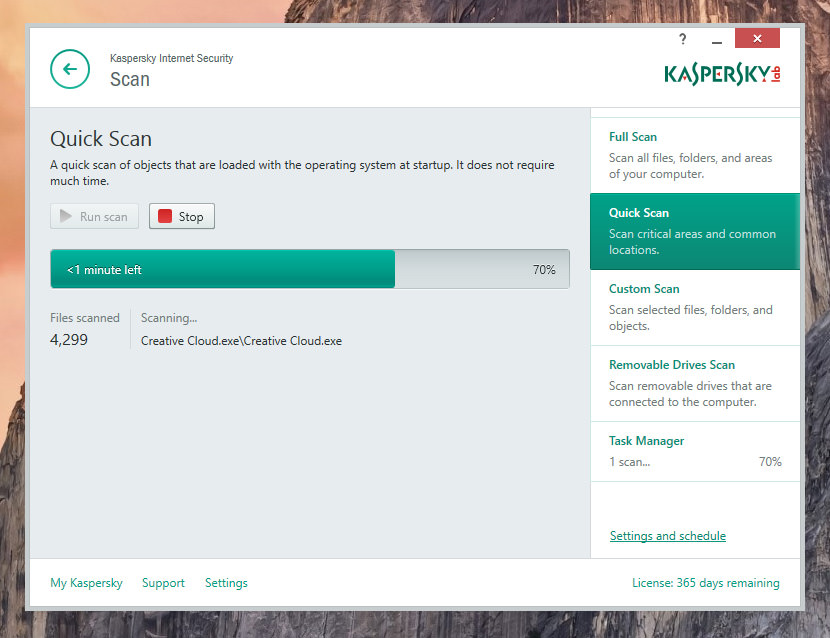Open Settings in the footer

(x=226, y=583)
